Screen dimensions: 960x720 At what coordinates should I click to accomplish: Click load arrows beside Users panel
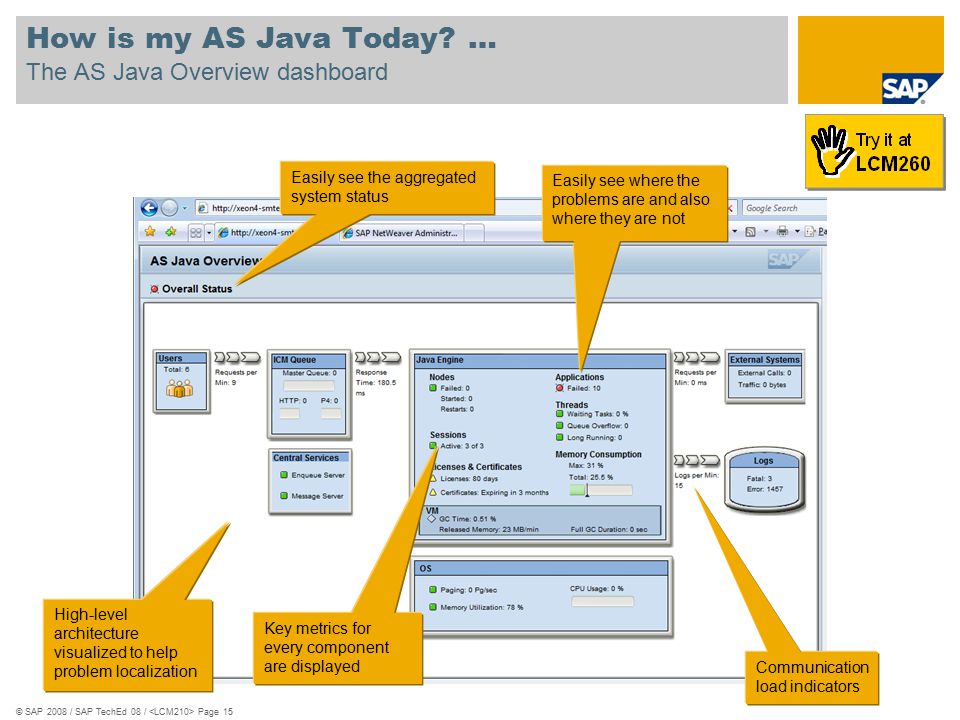coord(238,358)
